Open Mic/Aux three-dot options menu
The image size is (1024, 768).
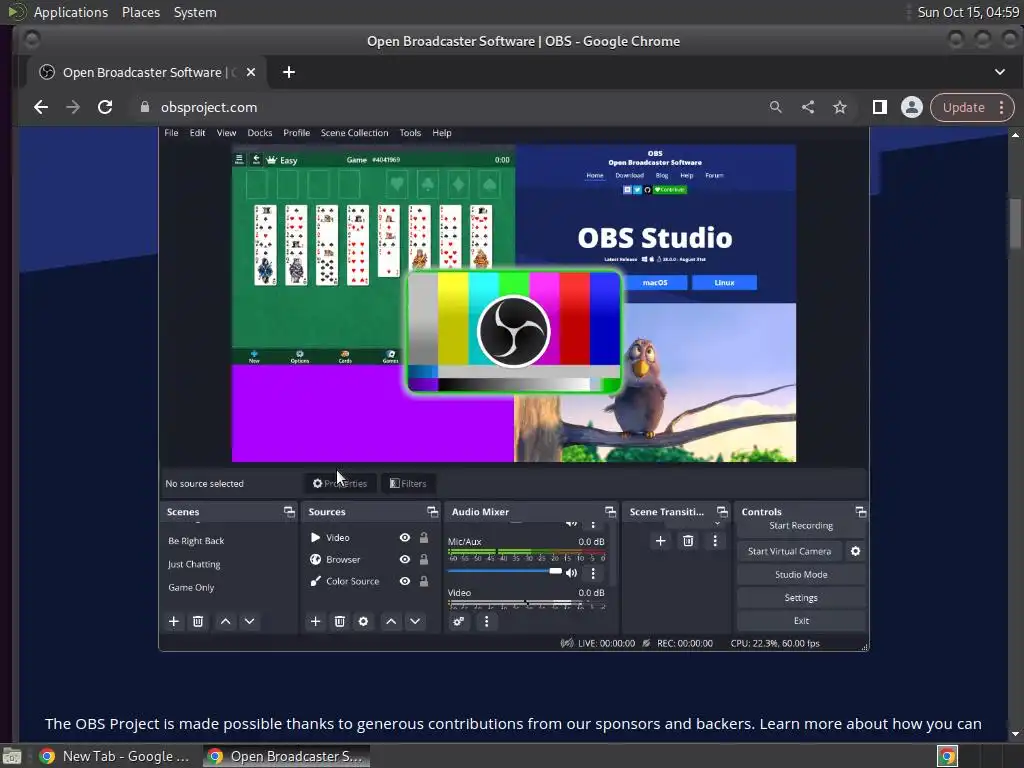(x=593, y=573)
